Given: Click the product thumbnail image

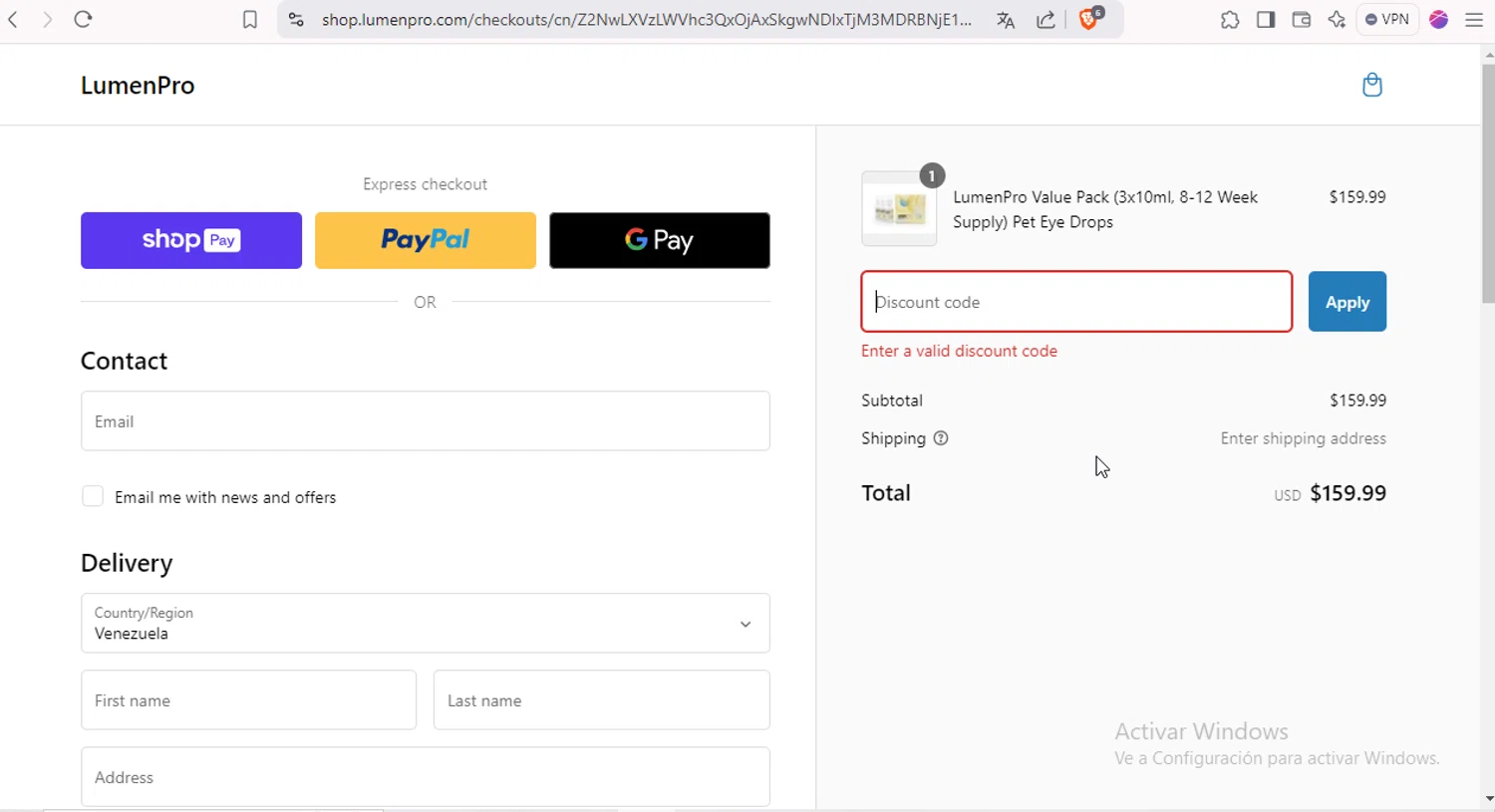Looking at the screenshot, I should coord(899,209).
